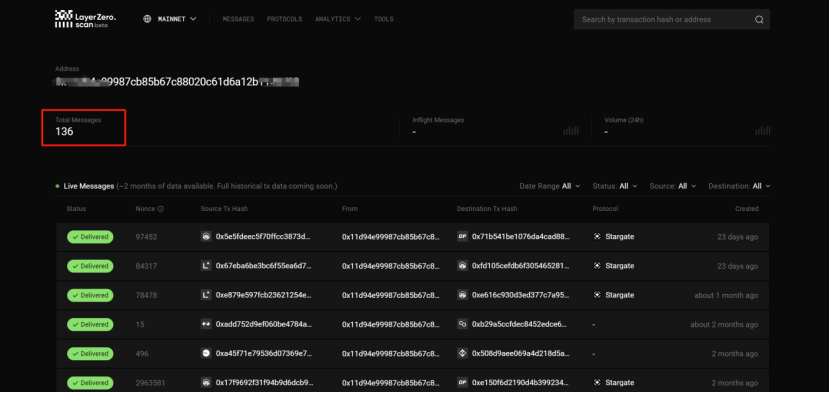Click OP chain icon beside 0x71b541be1076da4cad88
This screenshot has height=393, width=829.
coord(463,236)
